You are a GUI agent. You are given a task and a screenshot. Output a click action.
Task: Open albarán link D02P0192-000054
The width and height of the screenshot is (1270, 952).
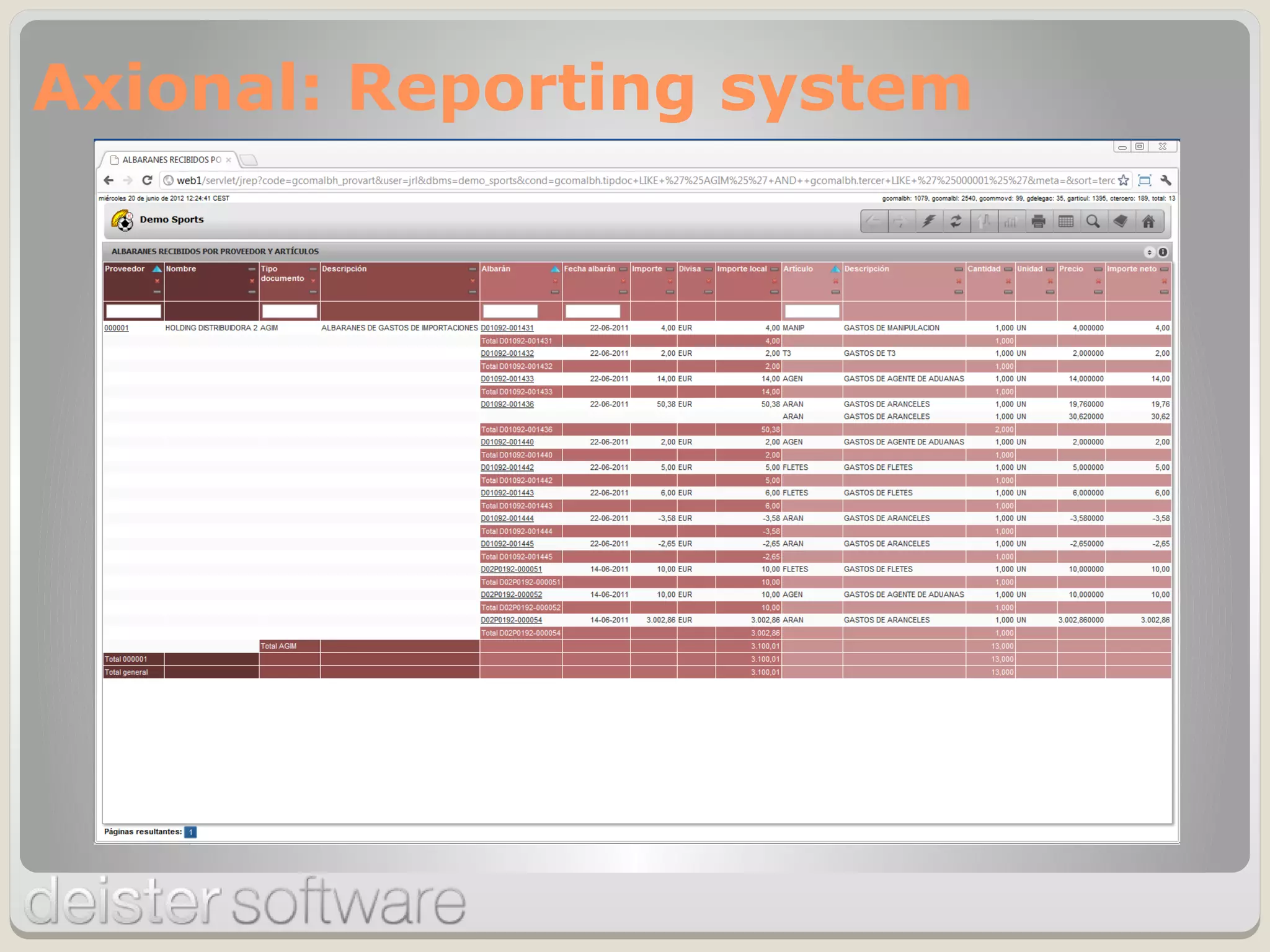[x=512, y=620]
